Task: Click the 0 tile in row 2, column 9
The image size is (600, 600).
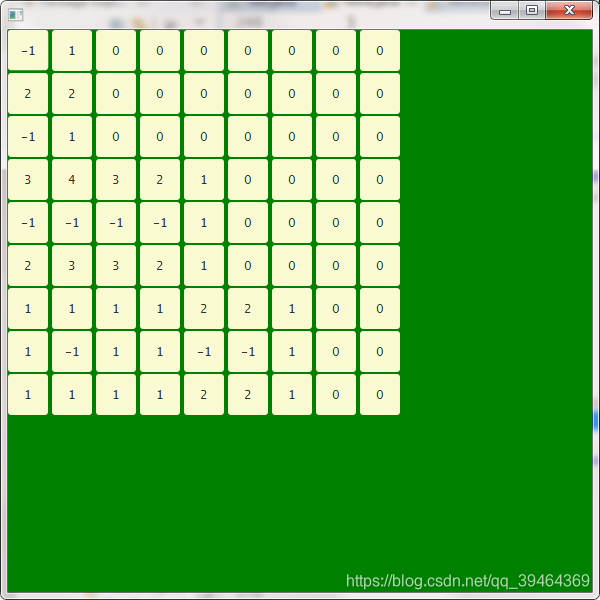Action: pyautogui.click(x=380, y=93)
